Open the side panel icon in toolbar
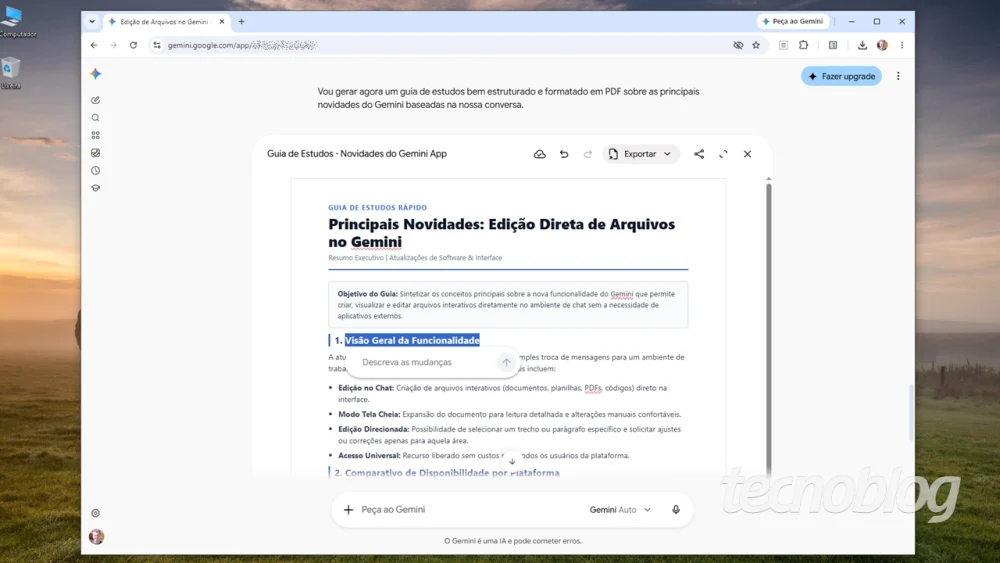 pos(833,45)
